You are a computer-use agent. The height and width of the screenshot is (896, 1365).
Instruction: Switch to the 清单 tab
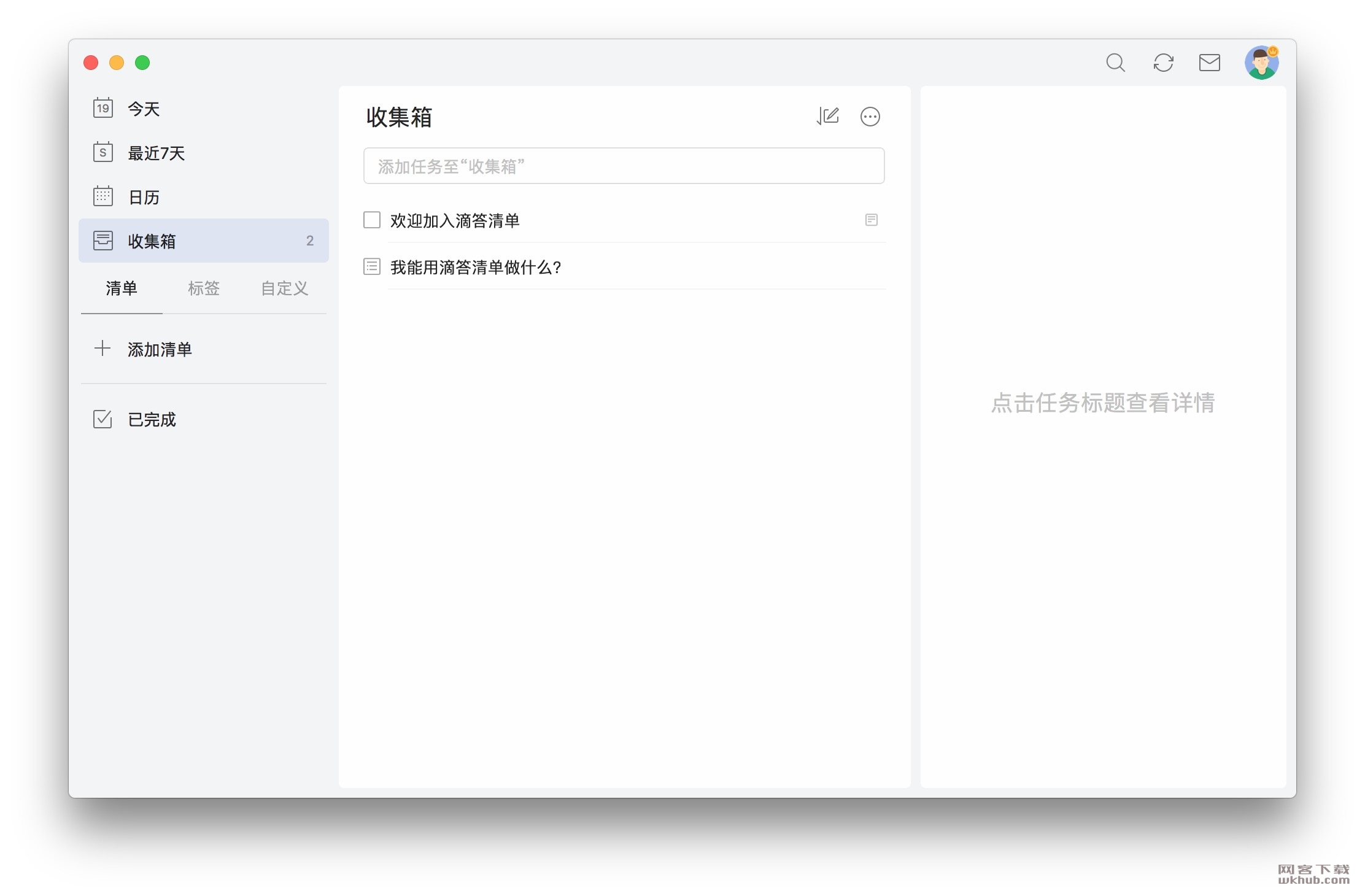tap(122, 288)
